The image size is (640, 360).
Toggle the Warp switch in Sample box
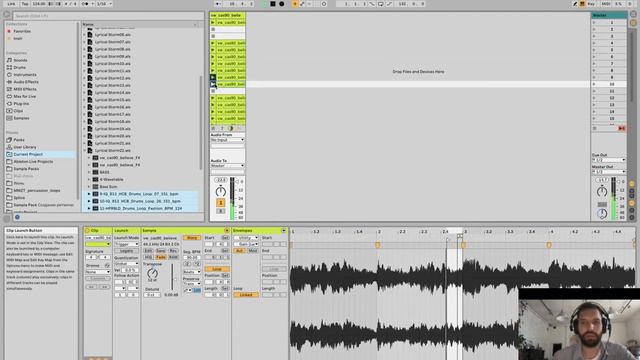pos(191,238)
